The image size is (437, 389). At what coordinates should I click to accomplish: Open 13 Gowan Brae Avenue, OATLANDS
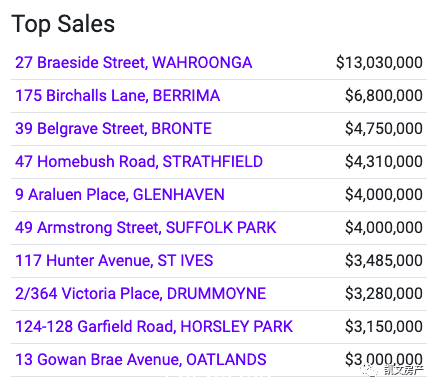pyautogui.click(x=141, y=360)
